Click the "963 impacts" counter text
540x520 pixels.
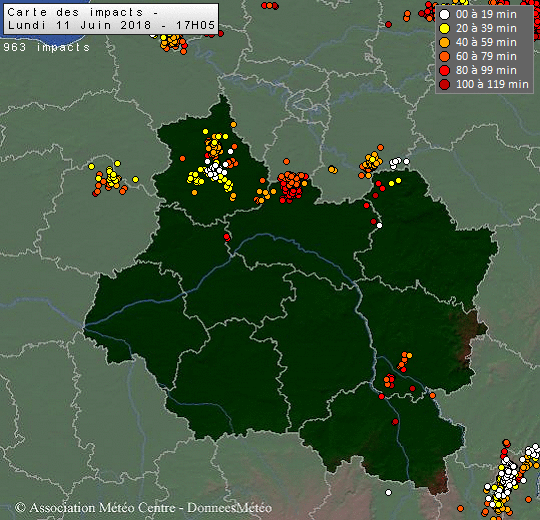point(46,47)
